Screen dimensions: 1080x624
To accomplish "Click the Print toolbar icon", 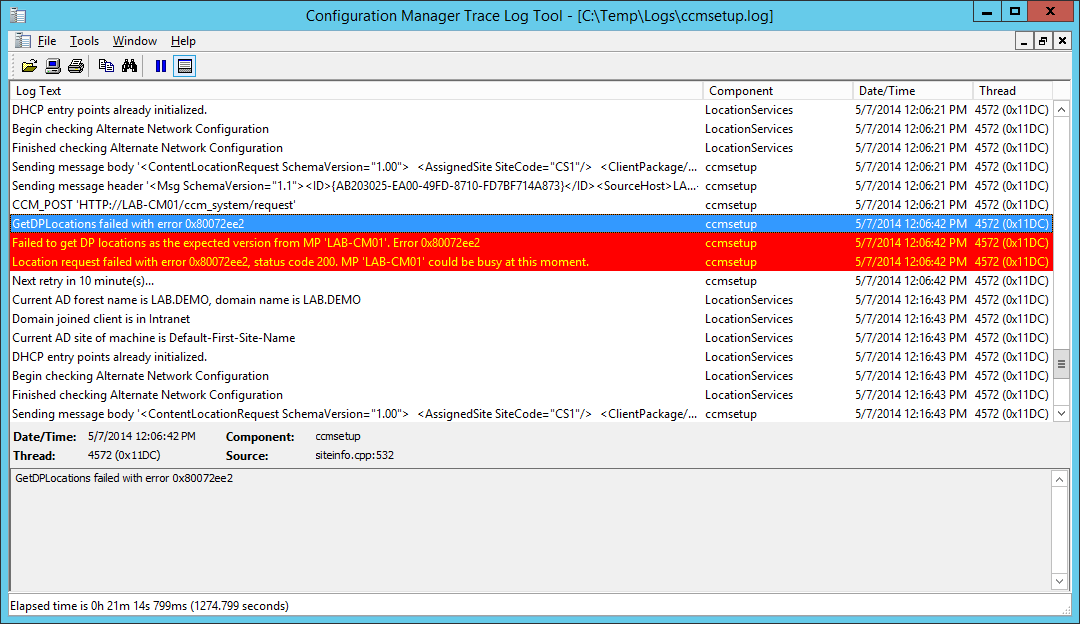I will click(76, 66).
